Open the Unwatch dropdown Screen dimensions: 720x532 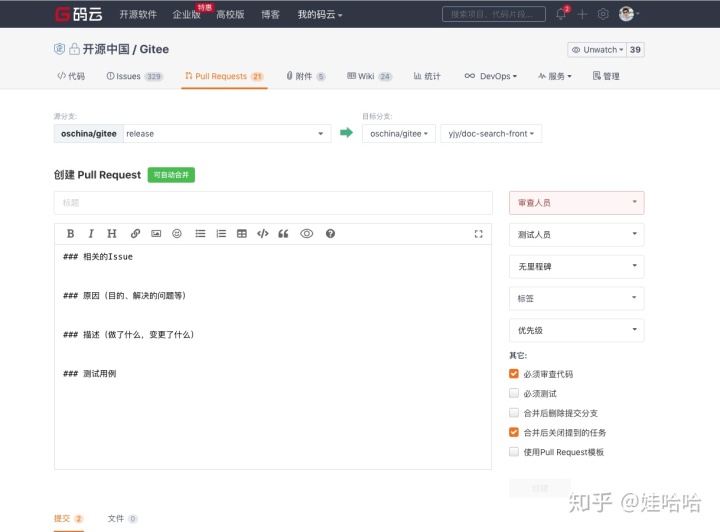pyautogui.click(x=597, y=50)
